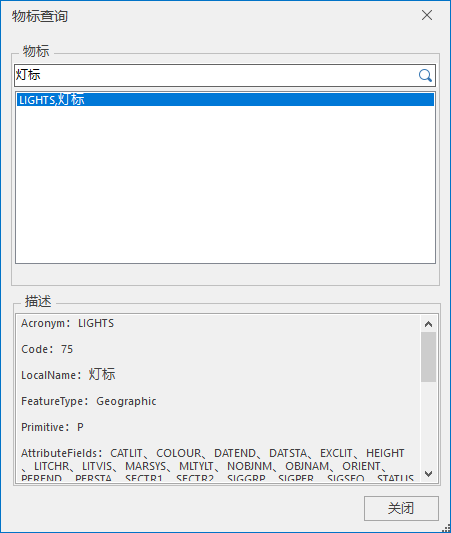This screenshot has width=451, height=533.
Task: Click the FeatureType: Geographic line
Action: click(89, 401)
